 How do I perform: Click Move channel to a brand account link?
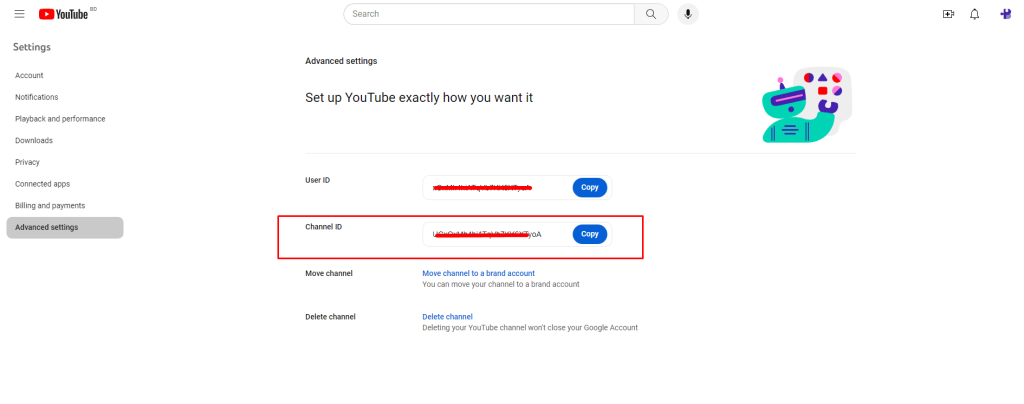[479, 273]
